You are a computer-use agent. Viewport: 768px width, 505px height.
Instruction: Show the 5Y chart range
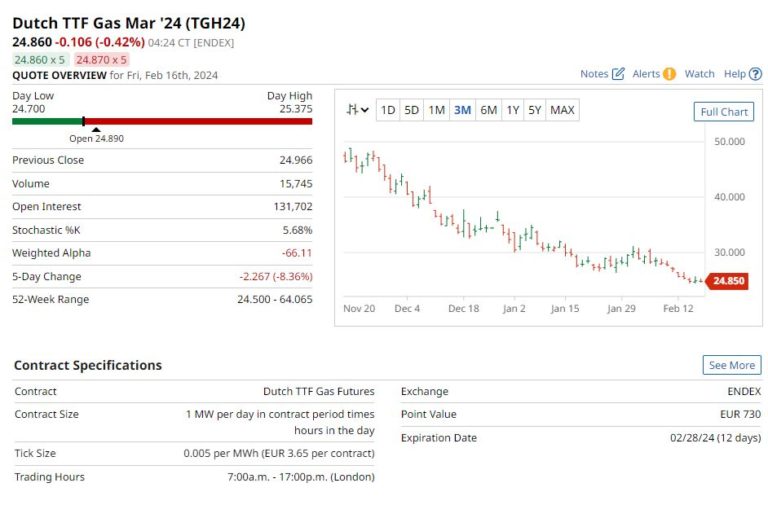pyautogui.click(x=535, y=110)
